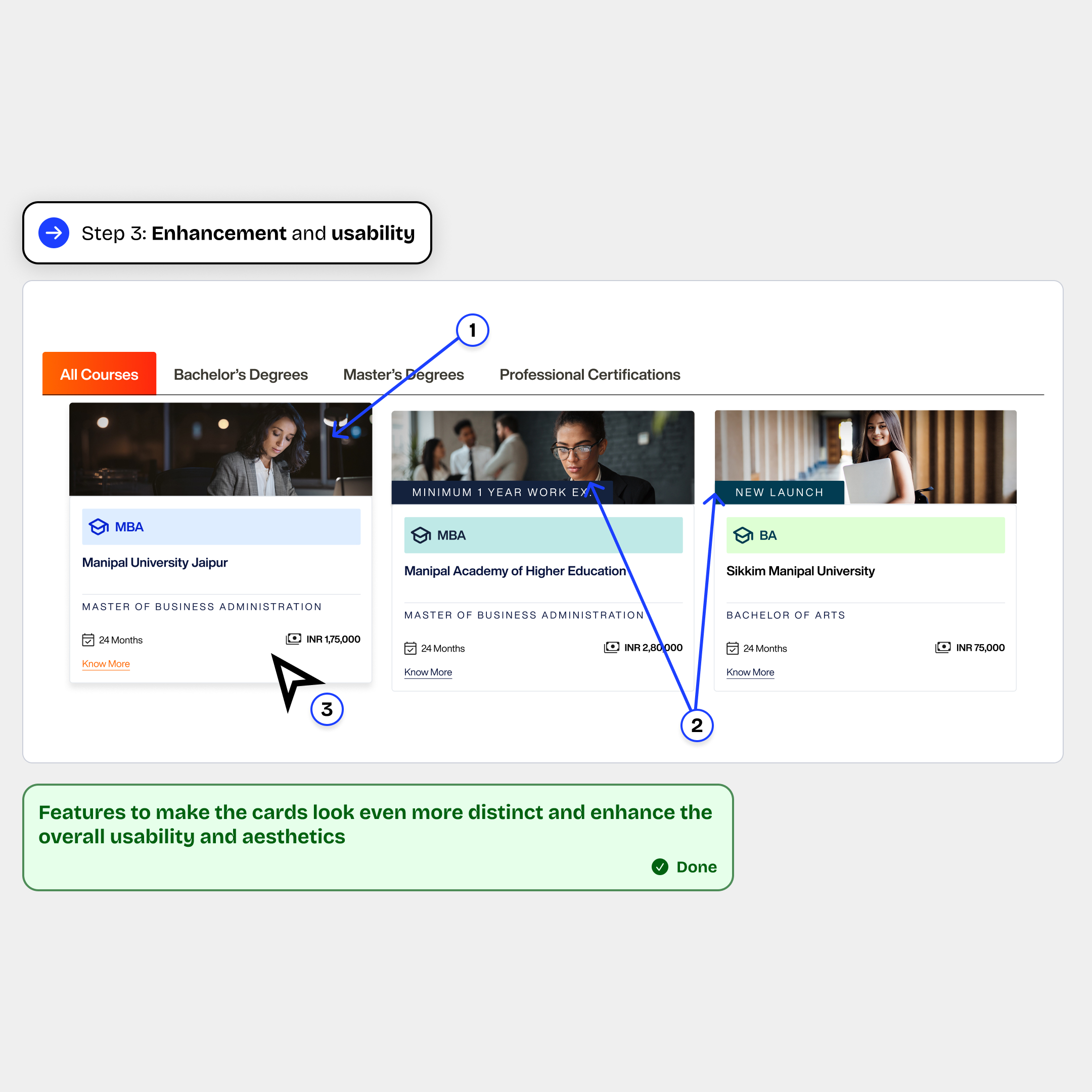Click the NEW LAUNCH badge on BA card
Screen dimensions: 1092x1092
click(x=779, y=492)
